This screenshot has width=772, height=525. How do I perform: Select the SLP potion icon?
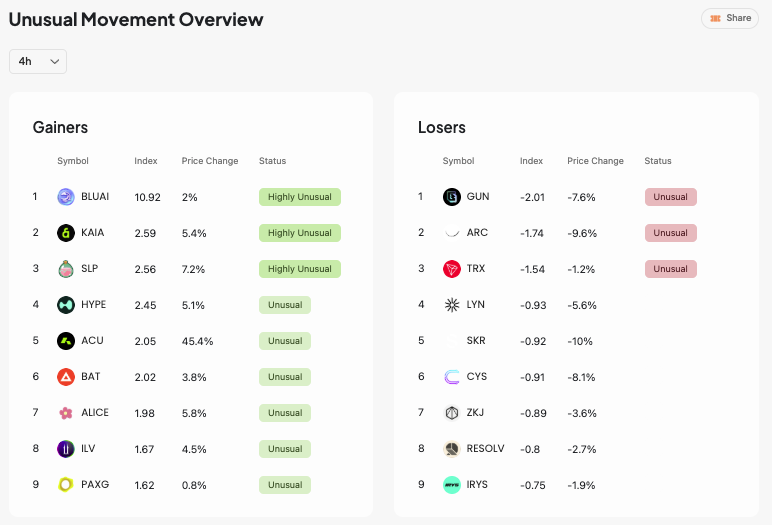pos(66,269)
